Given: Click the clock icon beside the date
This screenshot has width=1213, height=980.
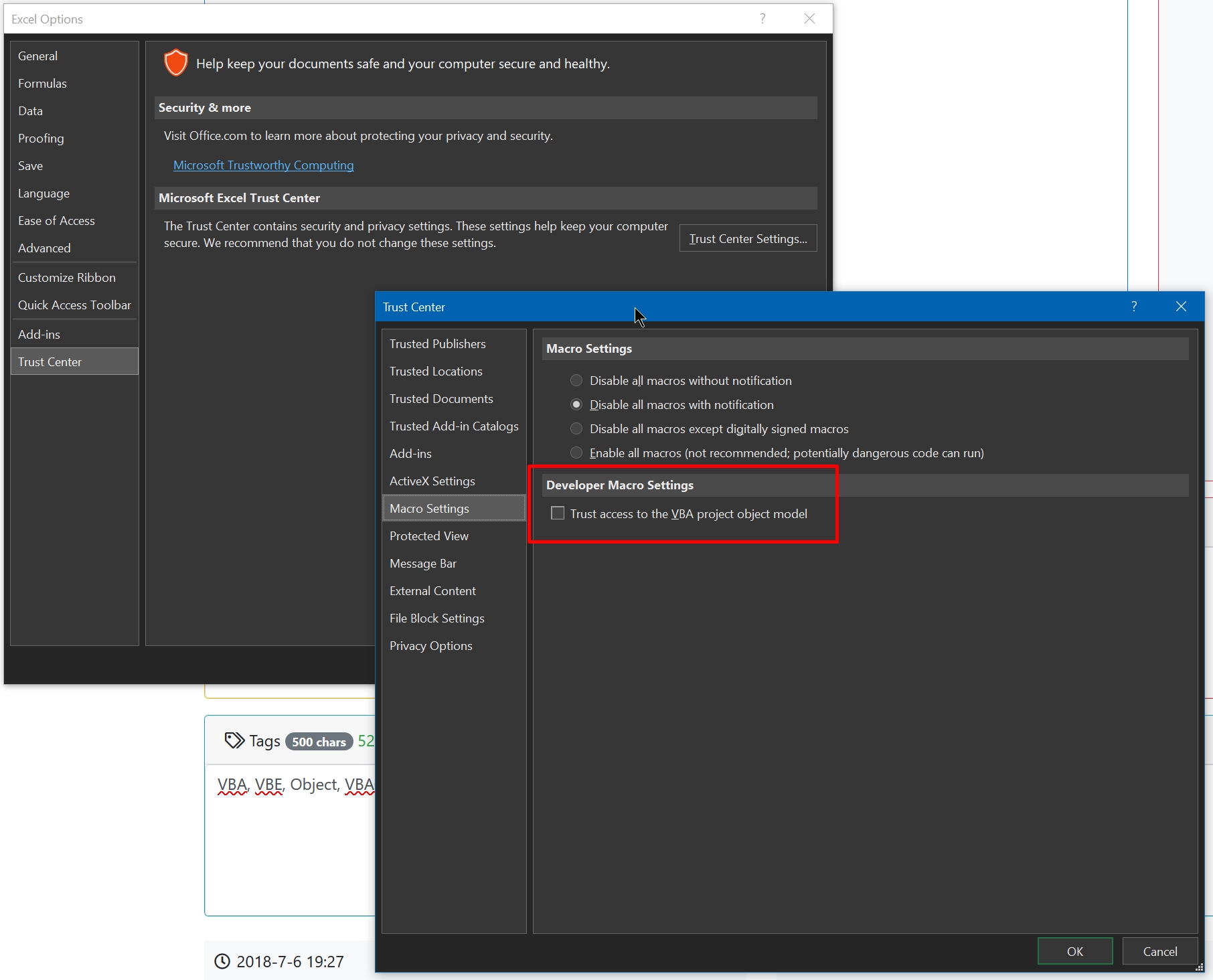Looking at the screenshot, I should pos(222,961).
